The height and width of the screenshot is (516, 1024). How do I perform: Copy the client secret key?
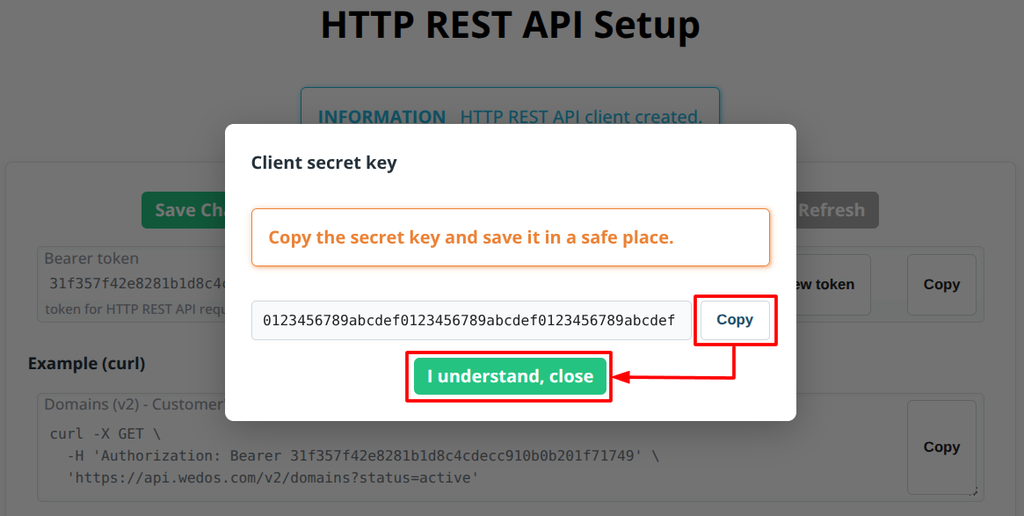point(735,320)
